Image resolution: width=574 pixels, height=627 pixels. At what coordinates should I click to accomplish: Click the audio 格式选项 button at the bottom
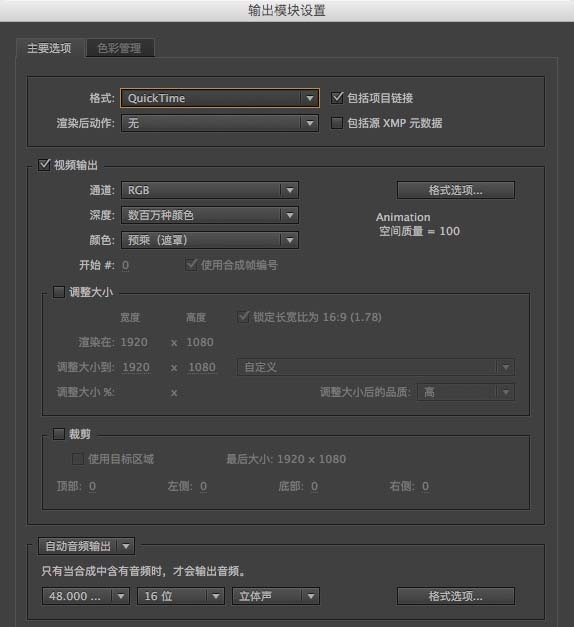(456, 596)
